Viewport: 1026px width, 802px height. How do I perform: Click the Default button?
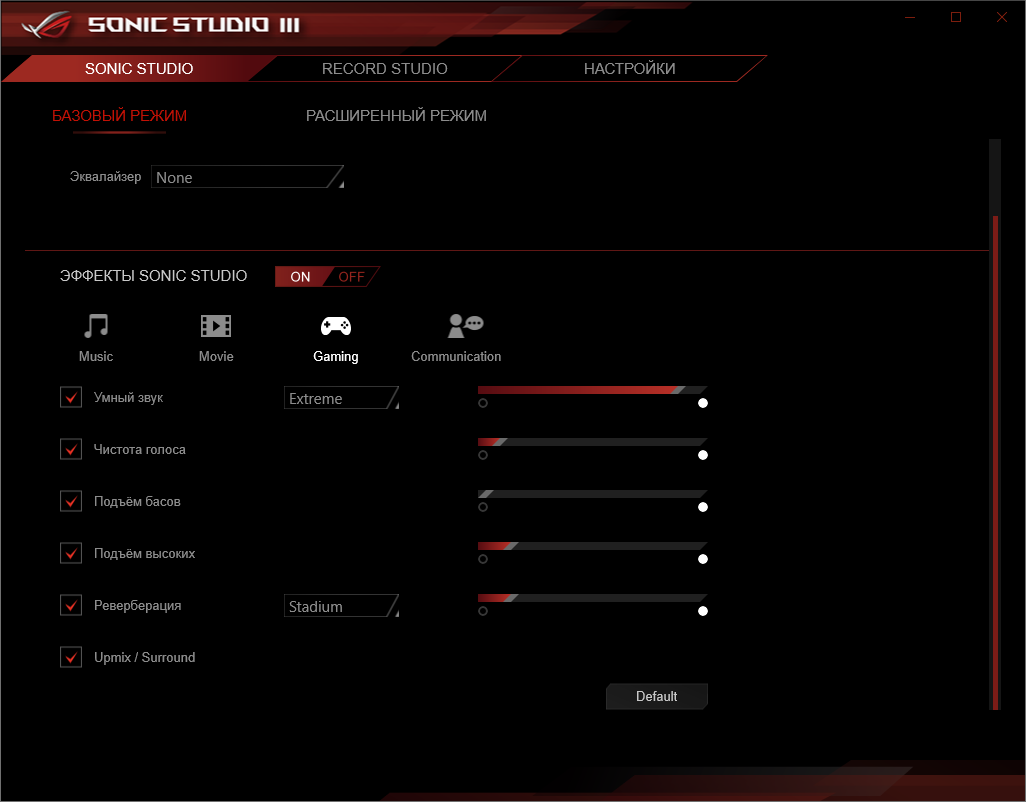tap(656, 696)
